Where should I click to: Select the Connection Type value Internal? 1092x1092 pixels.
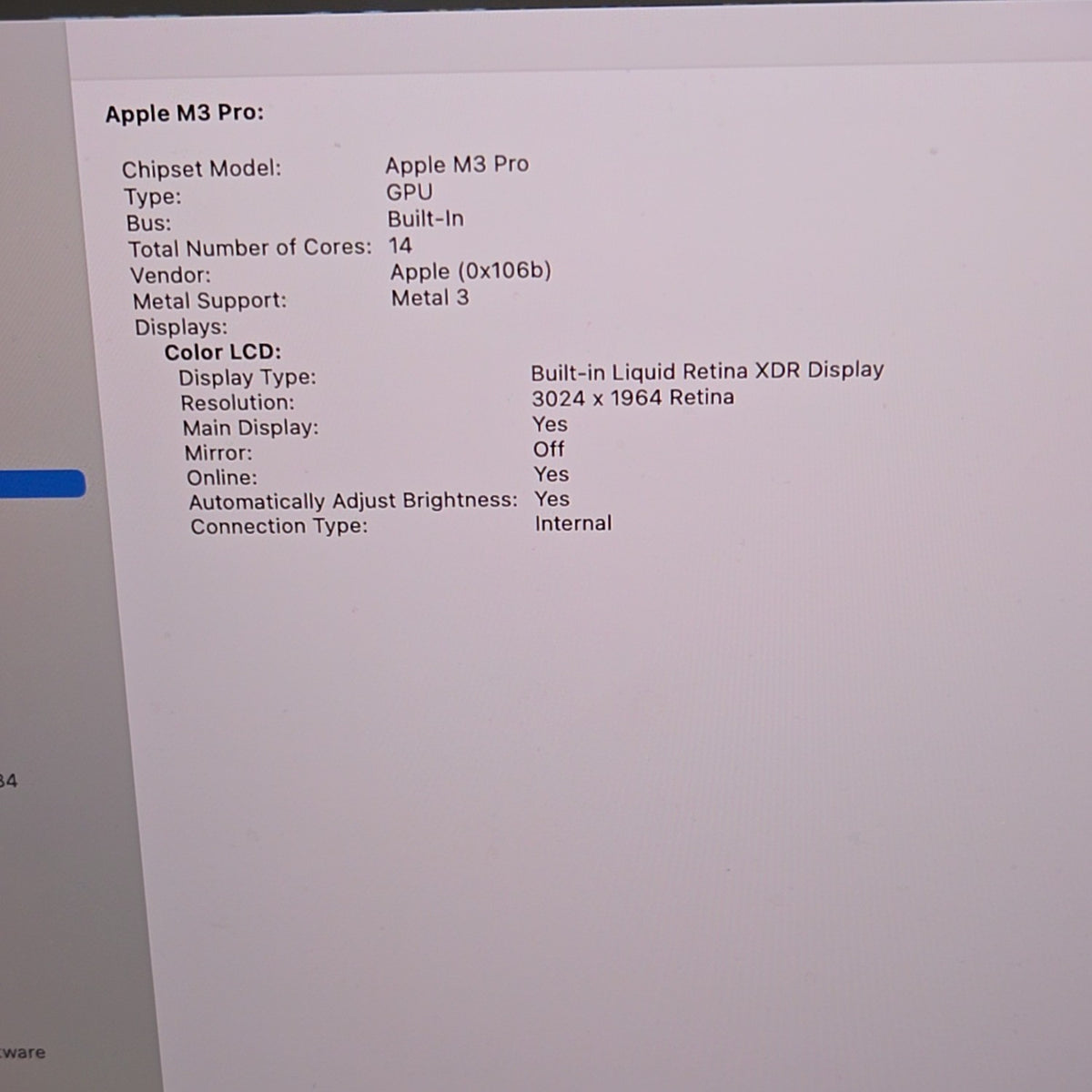pyautogui.click(x=573, y=523)
